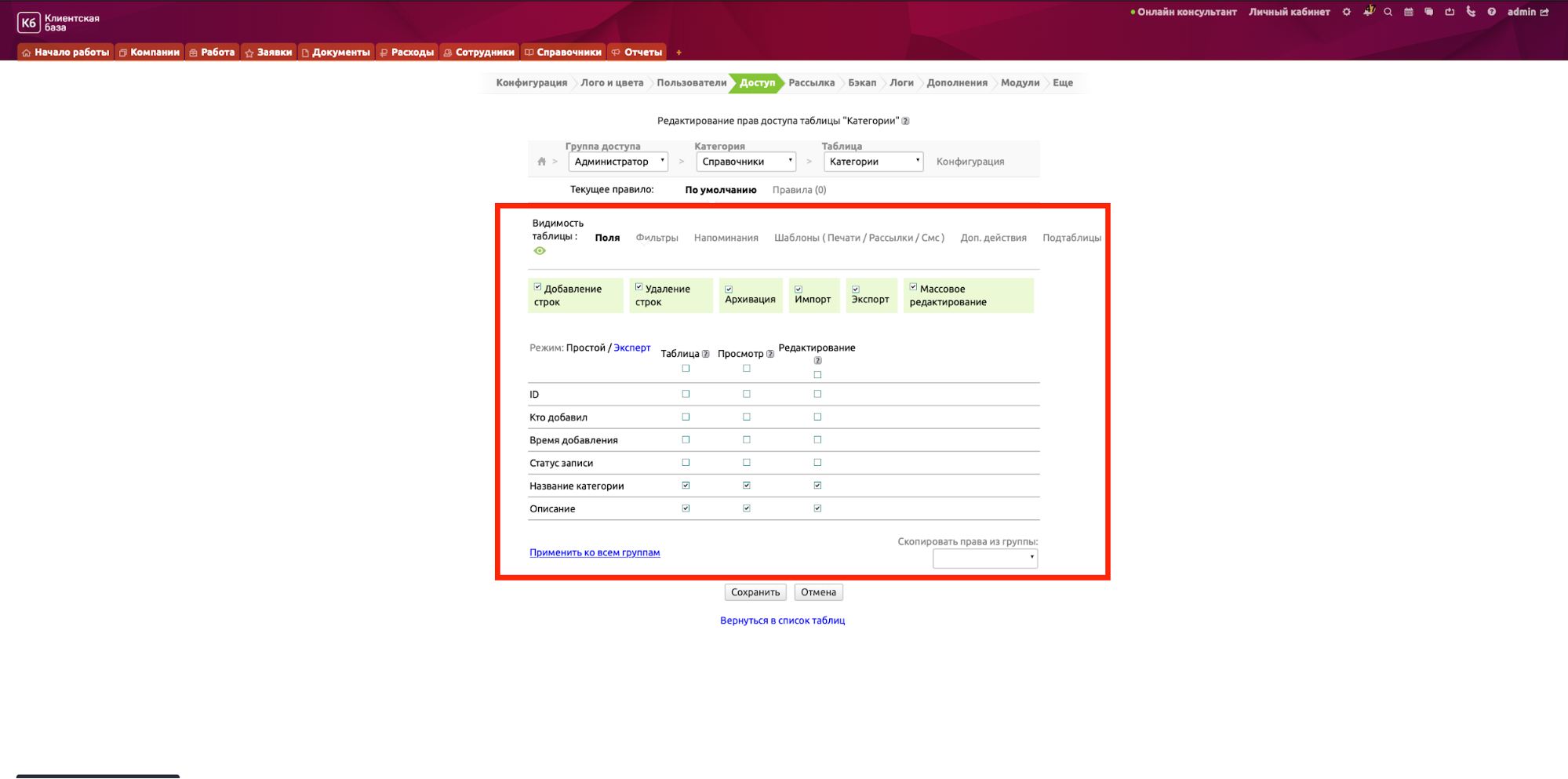Click the home icon in access breadcrumb

[x=541, y=162]
